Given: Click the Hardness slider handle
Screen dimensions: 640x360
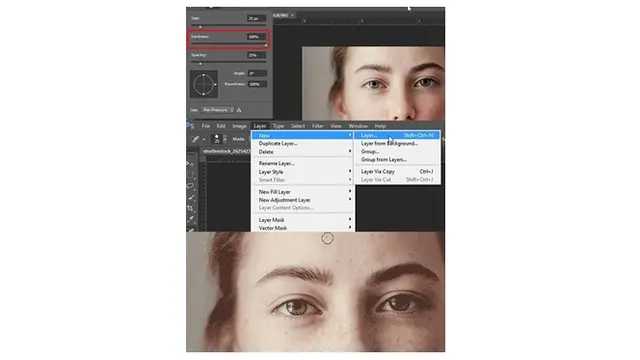Looking at the screenshot, I should click(266, 45).
